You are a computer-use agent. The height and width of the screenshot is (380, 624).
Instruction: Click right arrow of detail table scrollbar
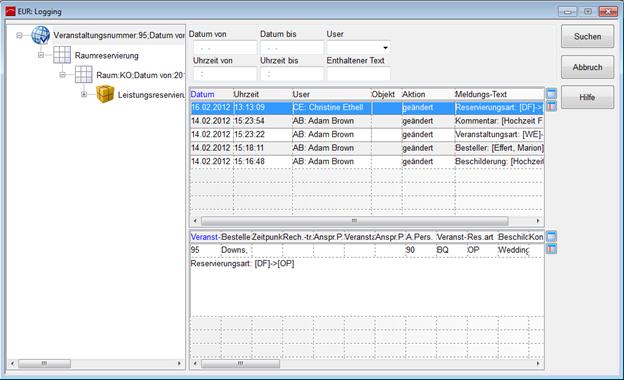point(538,363)
